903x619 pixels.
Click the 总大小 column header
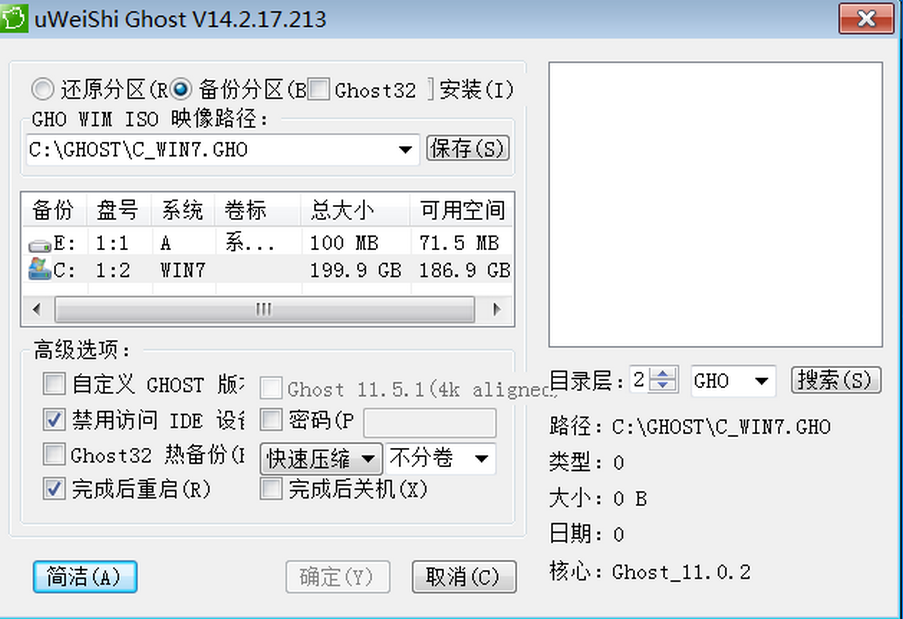click(x=355, y=210)
